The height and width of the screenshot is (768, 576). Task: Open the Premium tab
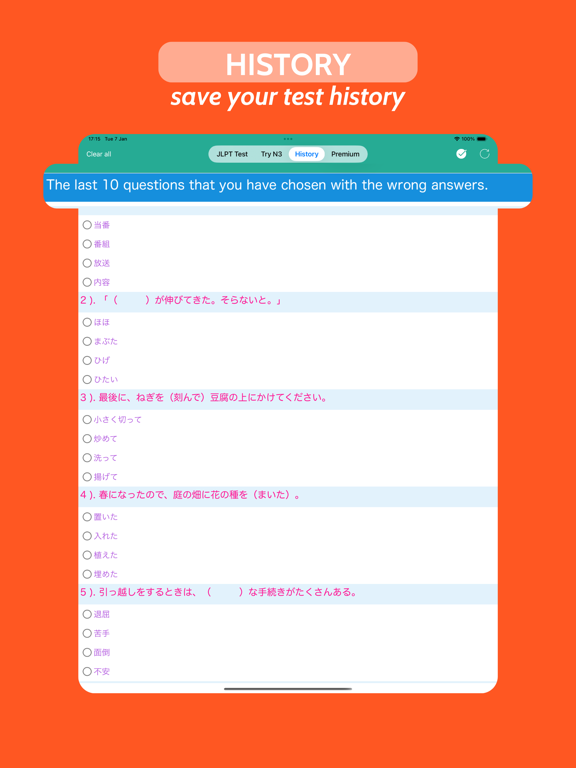pyautogui.click(x=345, y=154)
